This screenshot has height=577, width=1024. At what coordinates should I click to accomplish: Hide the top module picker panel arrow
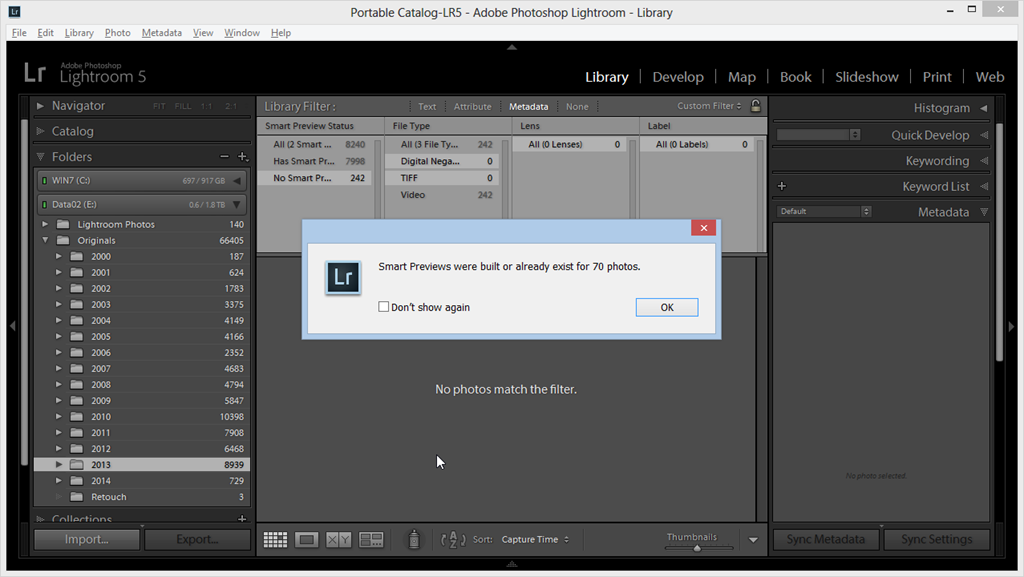pos(512,47)
